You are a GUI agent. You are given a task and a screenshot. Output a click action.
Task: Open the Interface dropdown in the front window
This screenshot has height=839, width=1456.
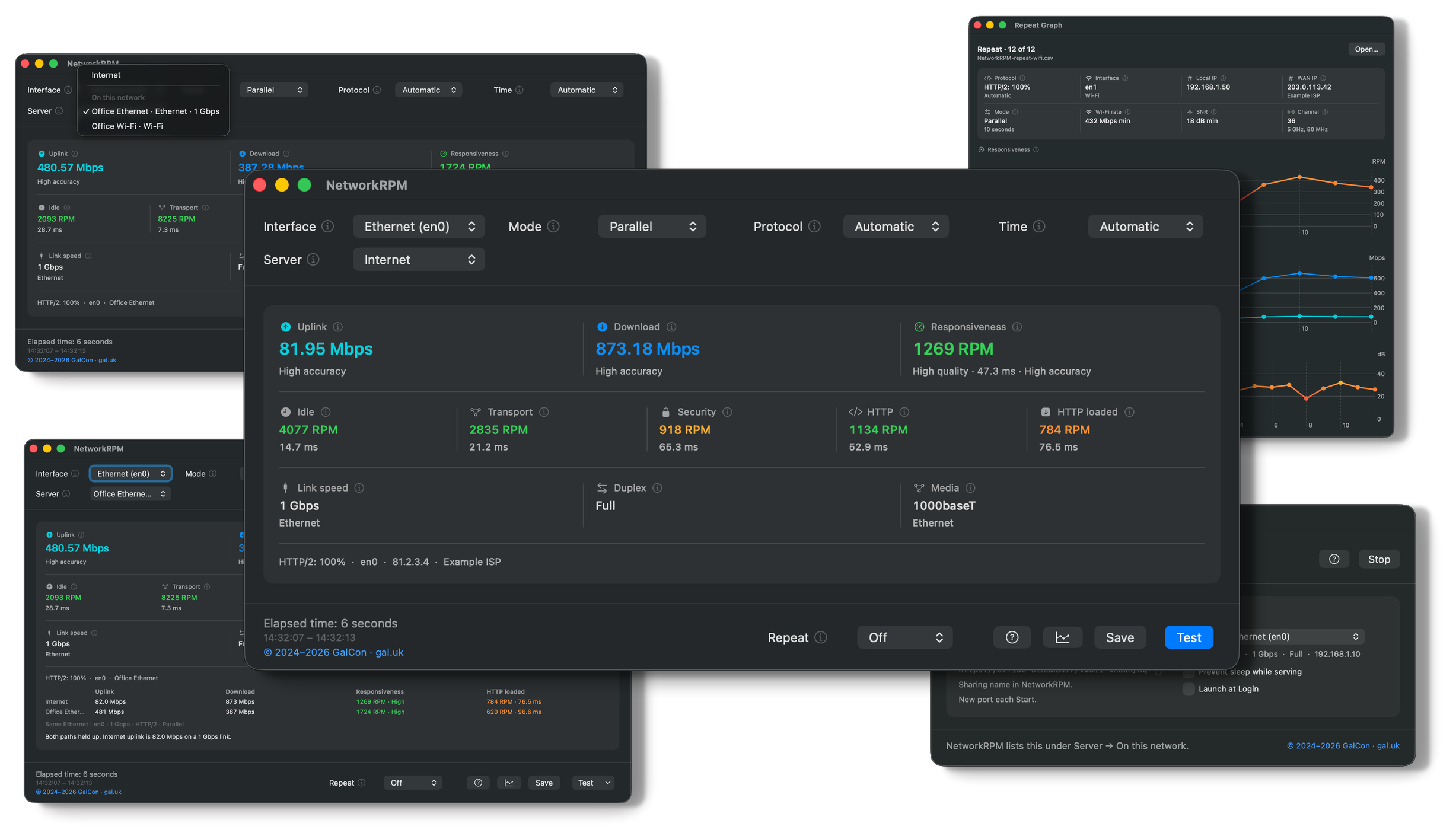point(419,227)
